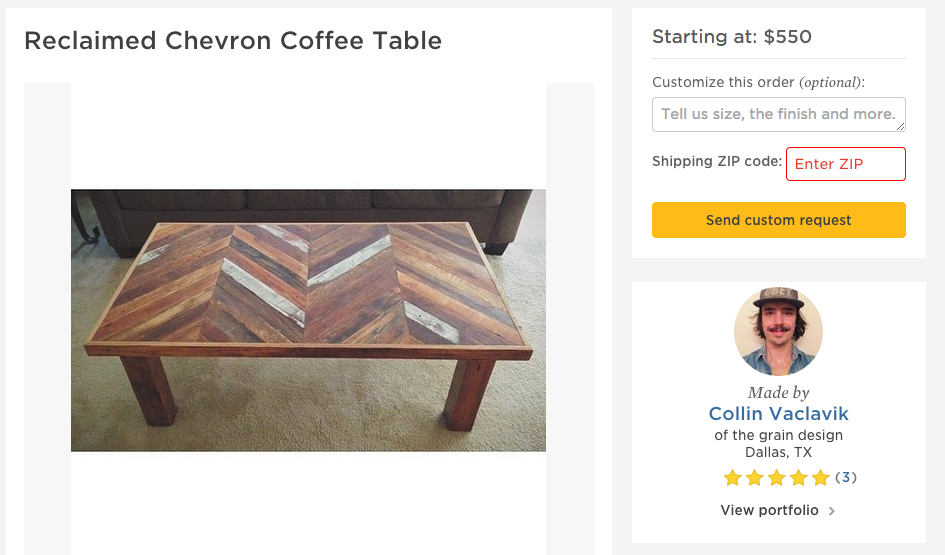Click the first gold rating star

733,478
